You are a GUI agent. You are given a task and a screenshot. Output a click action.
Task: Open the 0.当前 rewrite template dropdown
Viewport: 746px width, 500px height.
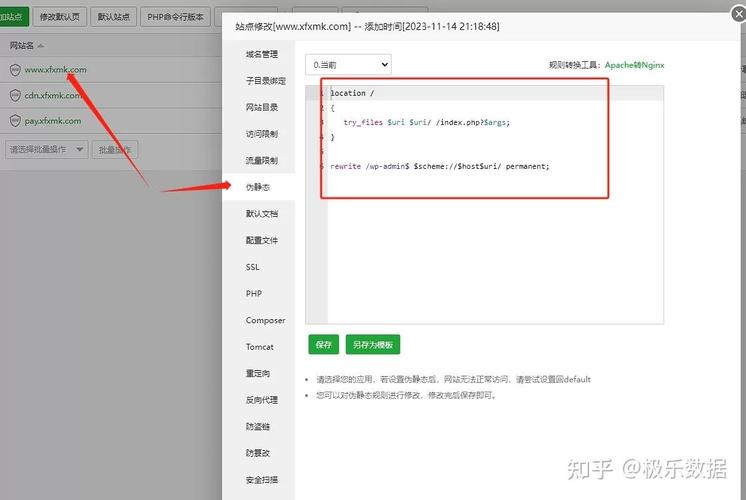[348, 65]
